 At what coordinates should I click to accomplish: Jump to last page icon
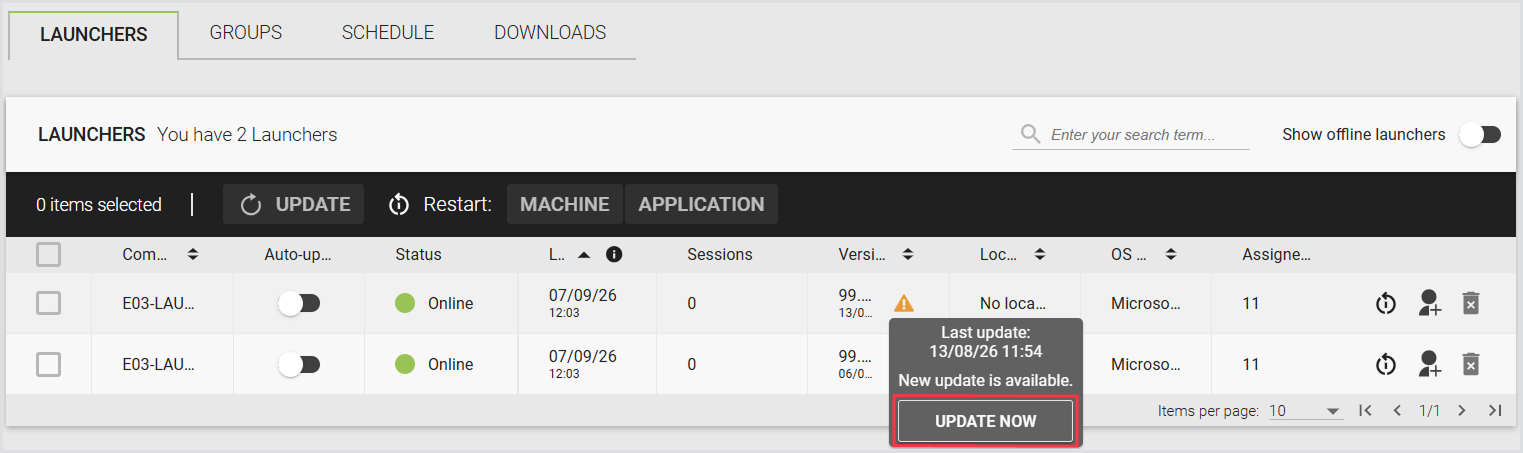[1495, 410]
